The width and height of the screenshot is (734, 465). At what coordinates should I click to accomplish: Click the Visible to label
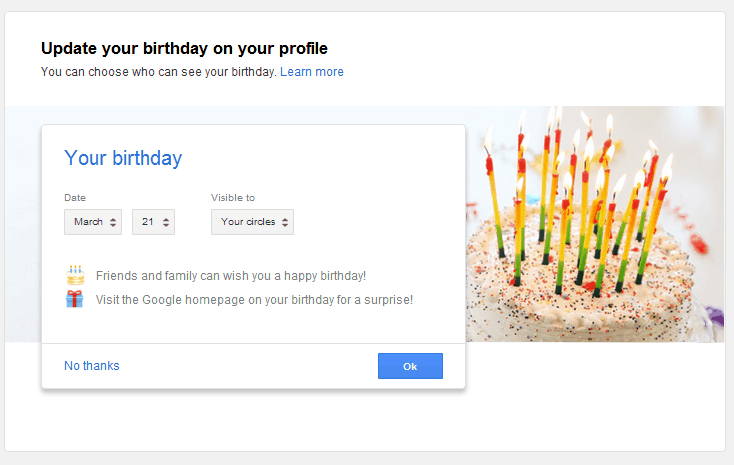(233, 198)
